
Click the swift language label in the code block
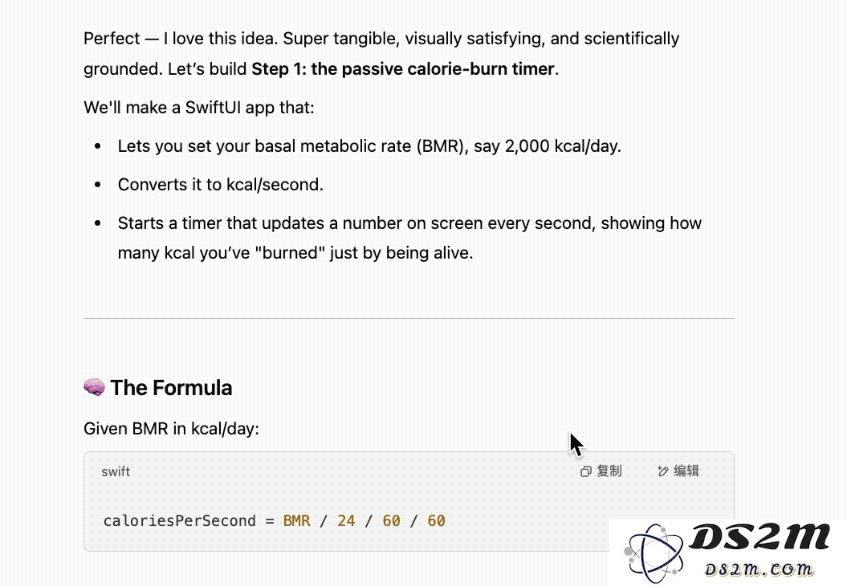click(x=116, y=471)
